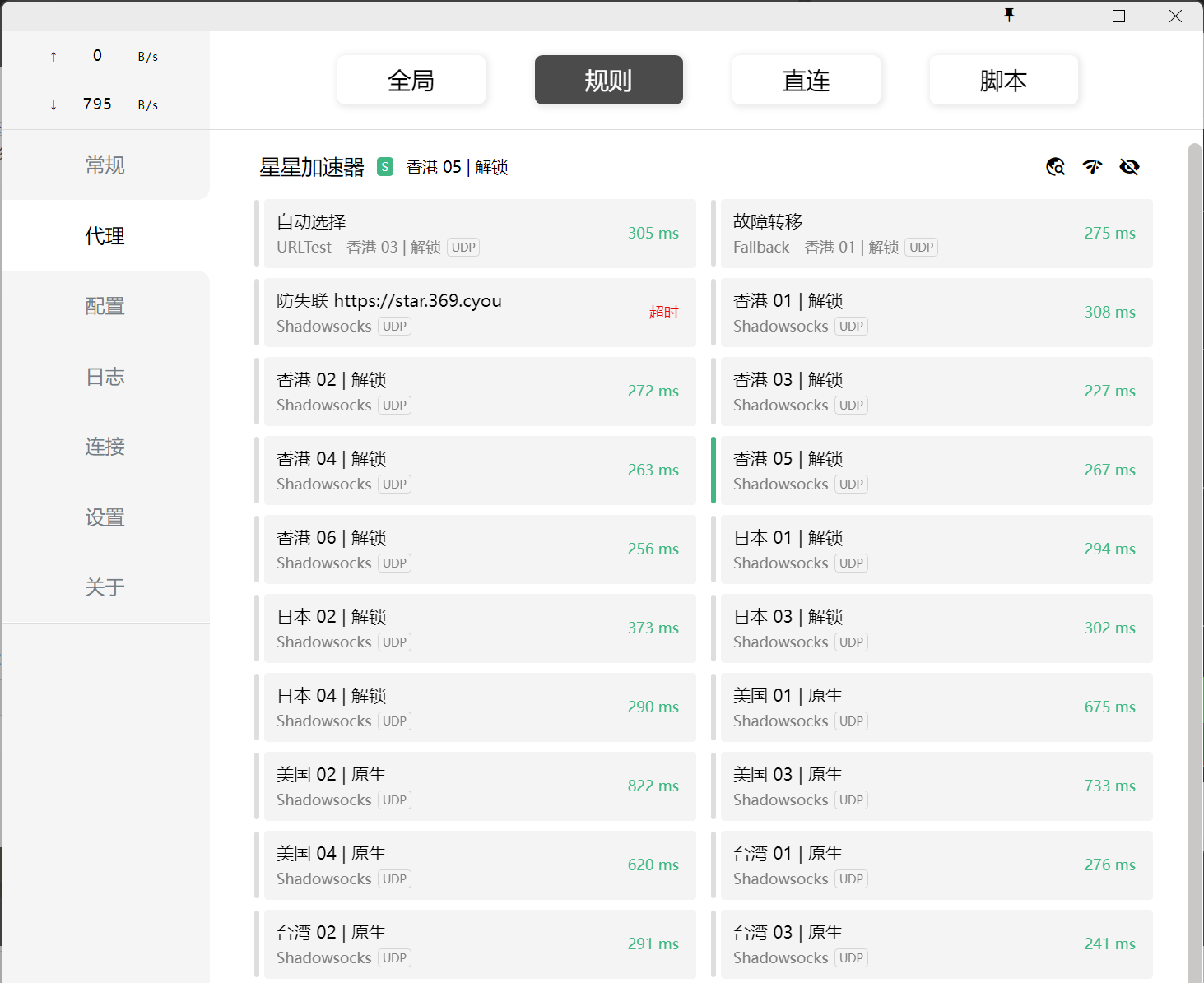Pick the 日本 01 | 解锁 proxy node
The image size is (1204, 983).
click(936, 549)
